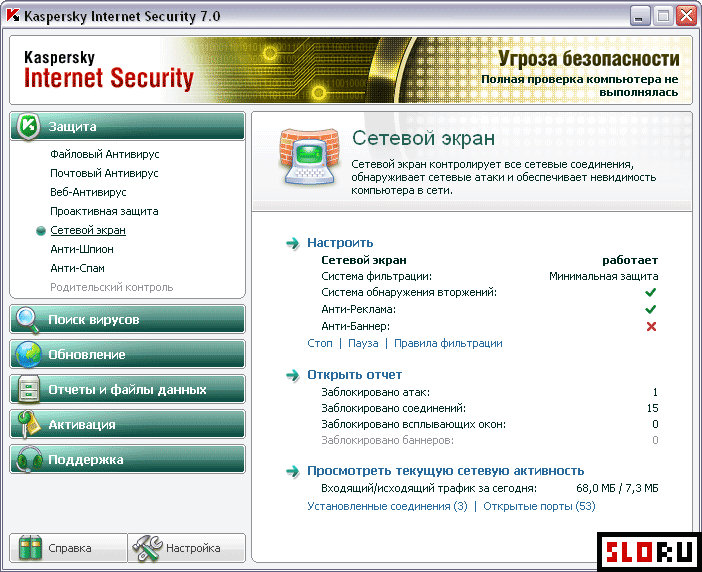Select Родительский контроль item

[x=111, y=287]
